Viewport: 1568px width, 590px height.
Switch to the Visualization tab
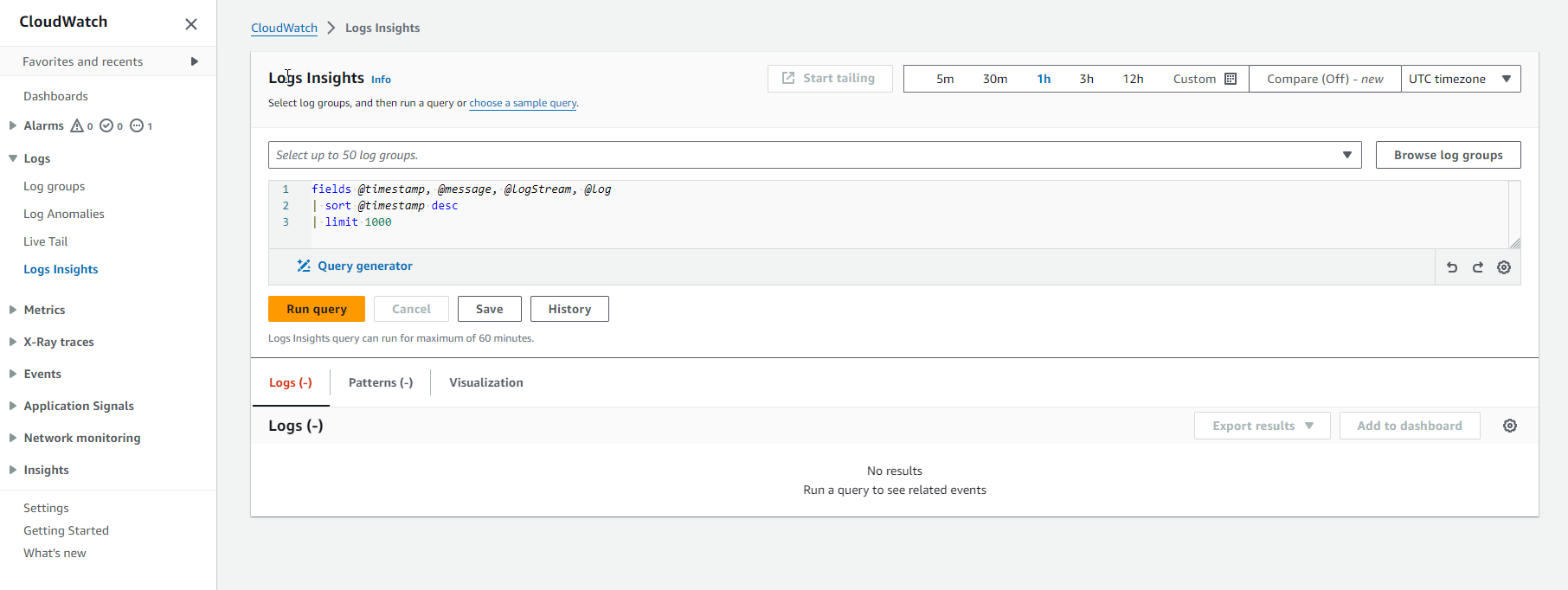pos(486,382)
